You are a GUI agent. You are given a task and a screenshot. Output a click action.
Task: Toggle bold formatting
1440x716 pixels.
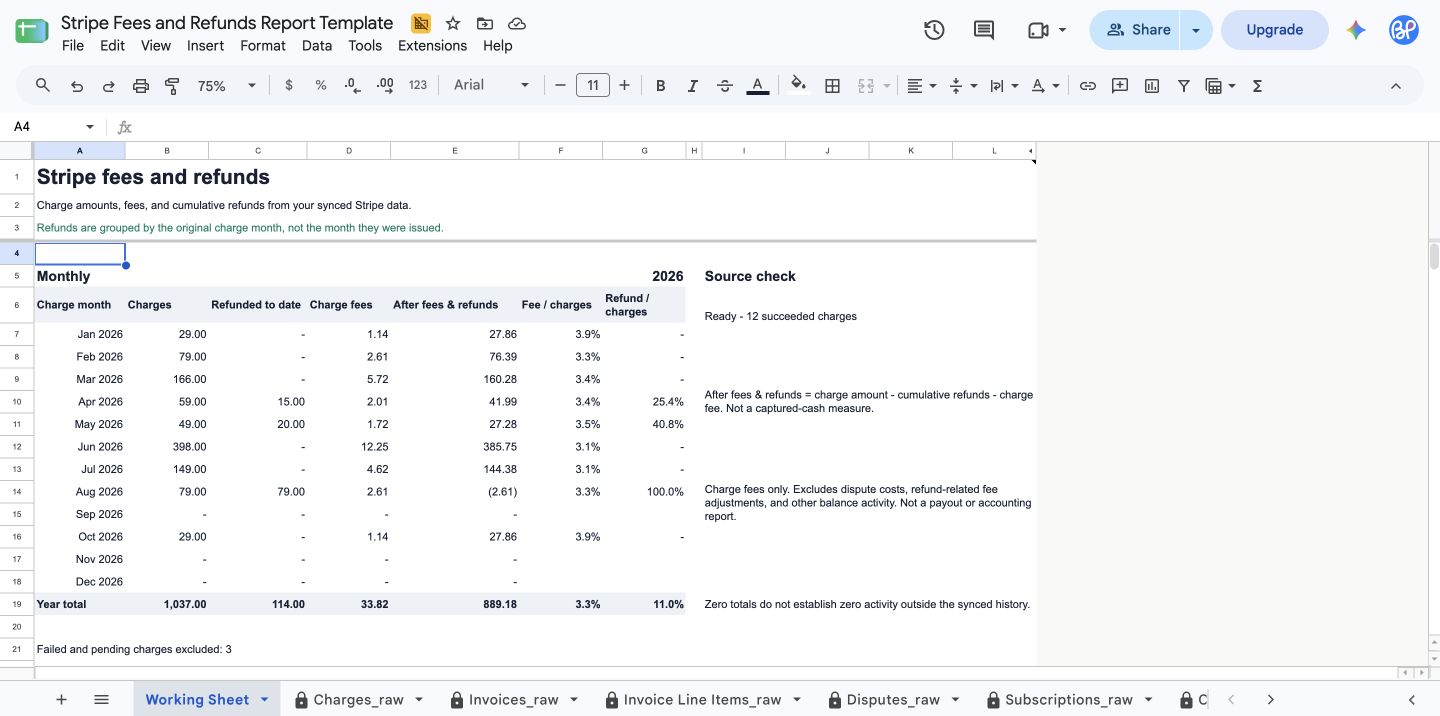(x=660, y=86)
